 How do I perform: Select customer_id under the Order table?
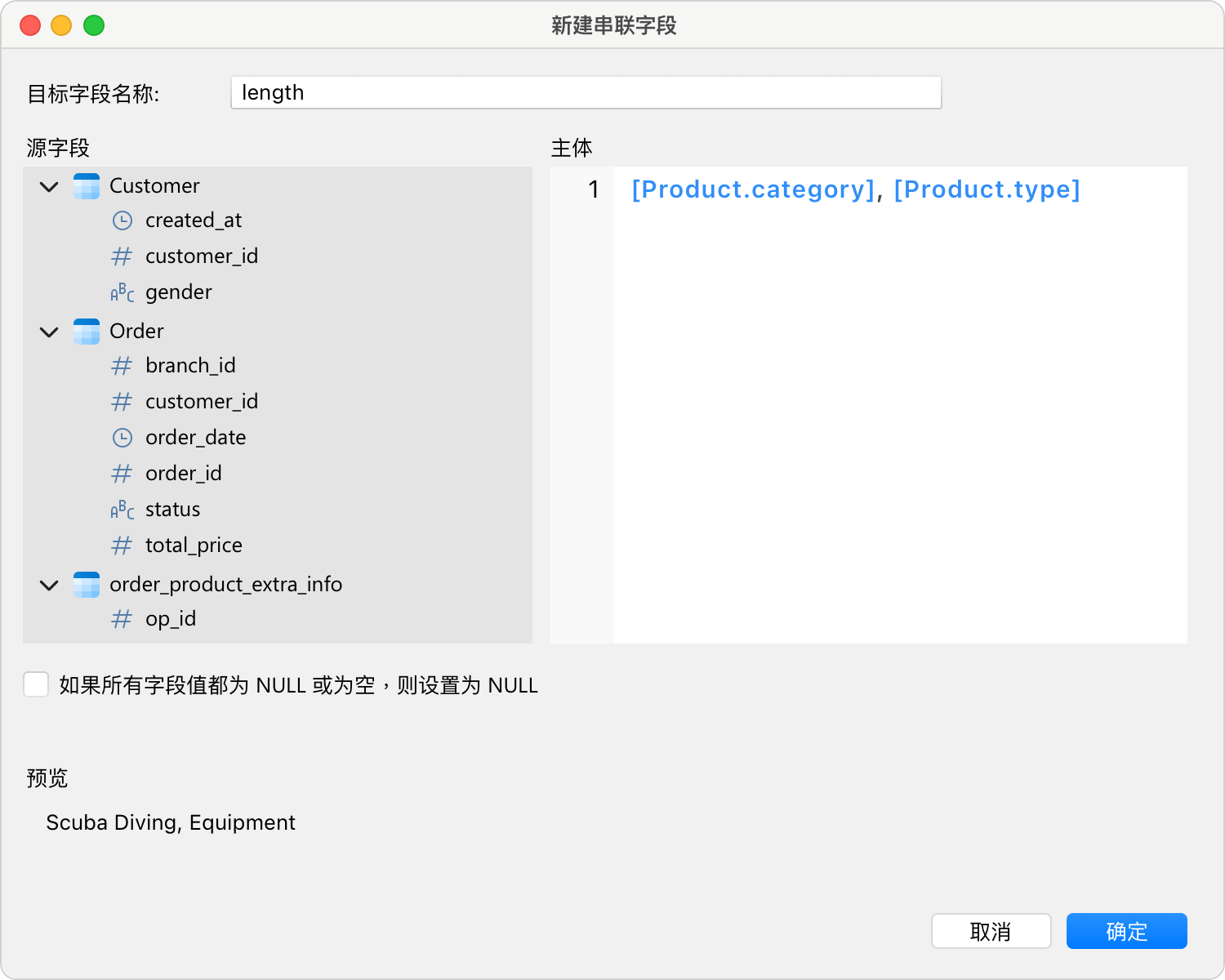tap(202, 402)
